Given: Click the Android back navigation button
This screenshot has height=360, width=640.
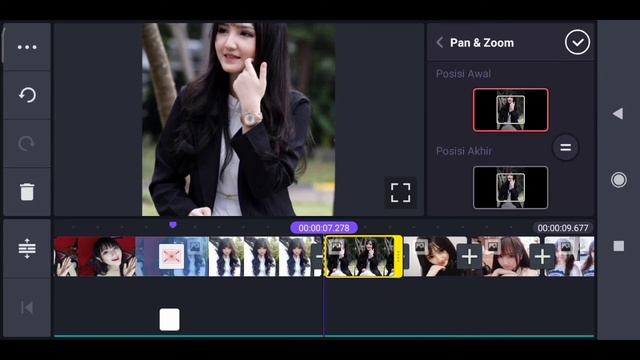Looking at the screenshot, I should [x=618, y=113].
